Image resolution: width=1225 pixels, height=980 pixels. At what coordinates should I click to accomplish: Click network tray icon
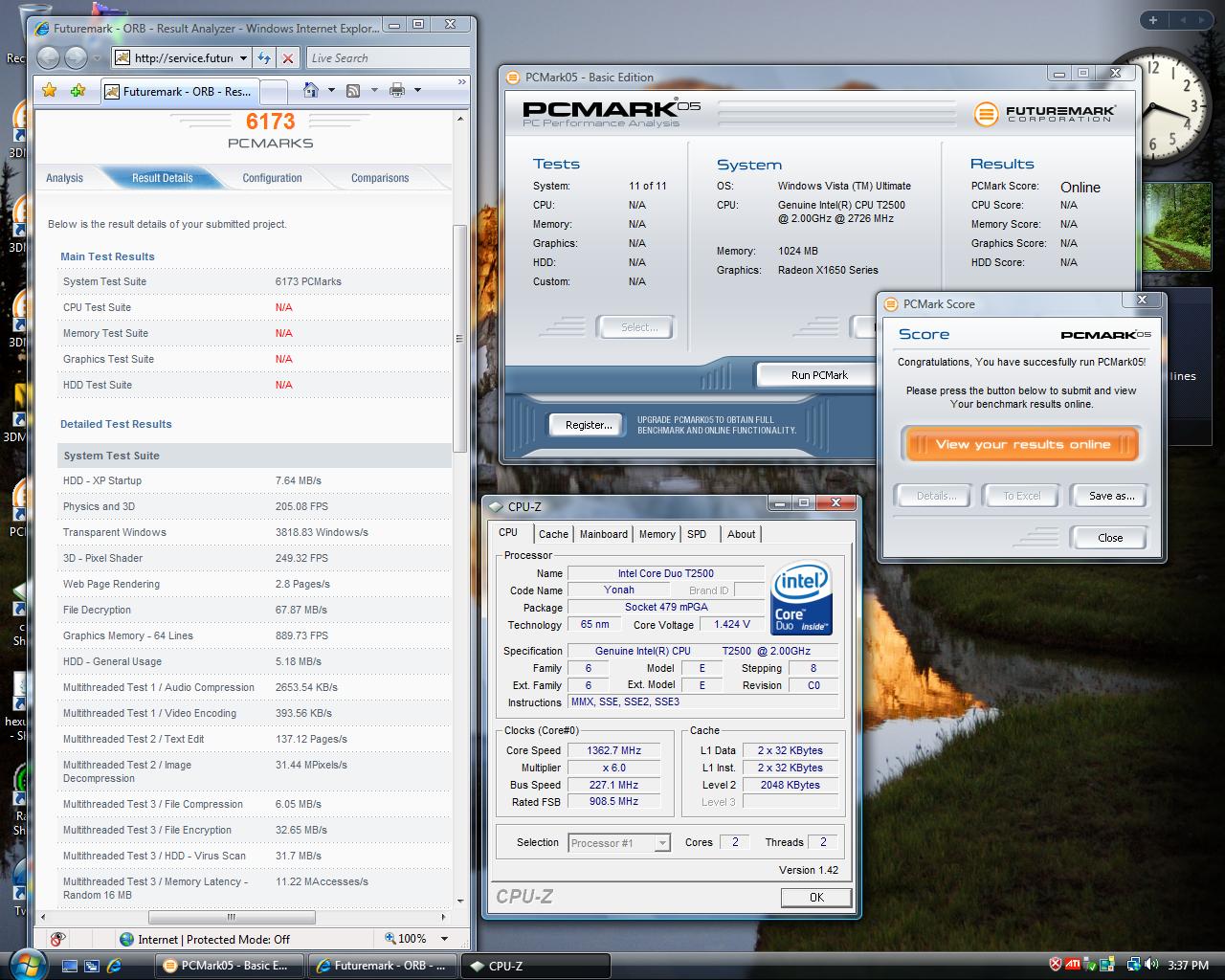click(x=1134, y=965)
